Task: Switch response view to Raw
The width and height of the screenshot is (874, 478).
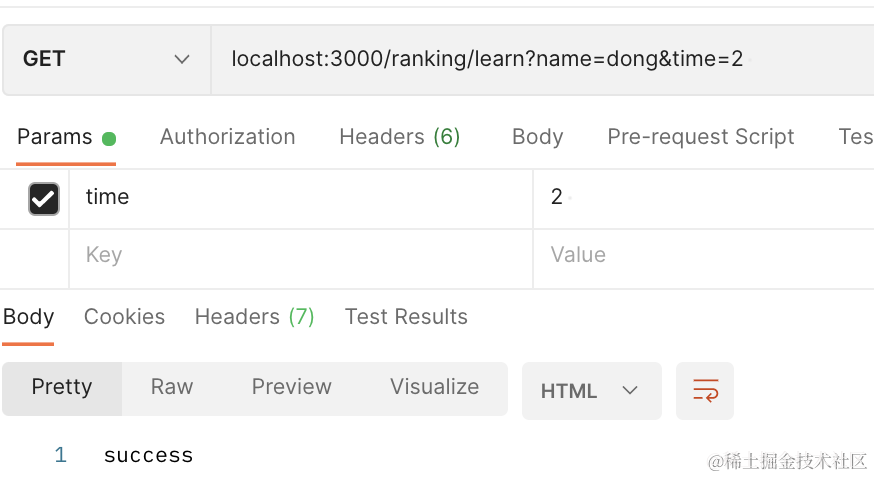Action: click(x=172, y=388)
